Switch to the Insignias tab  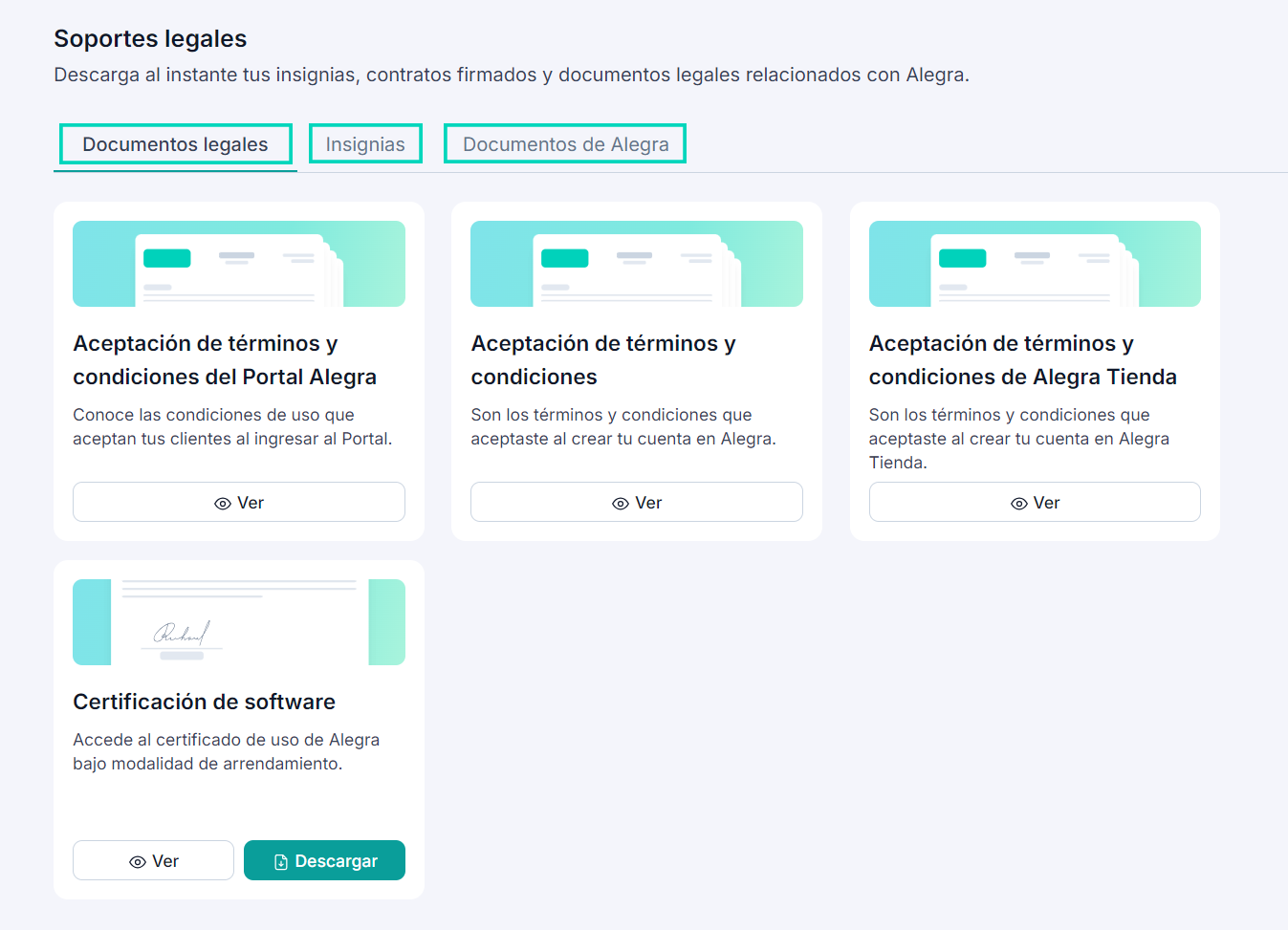click(365, 143)
